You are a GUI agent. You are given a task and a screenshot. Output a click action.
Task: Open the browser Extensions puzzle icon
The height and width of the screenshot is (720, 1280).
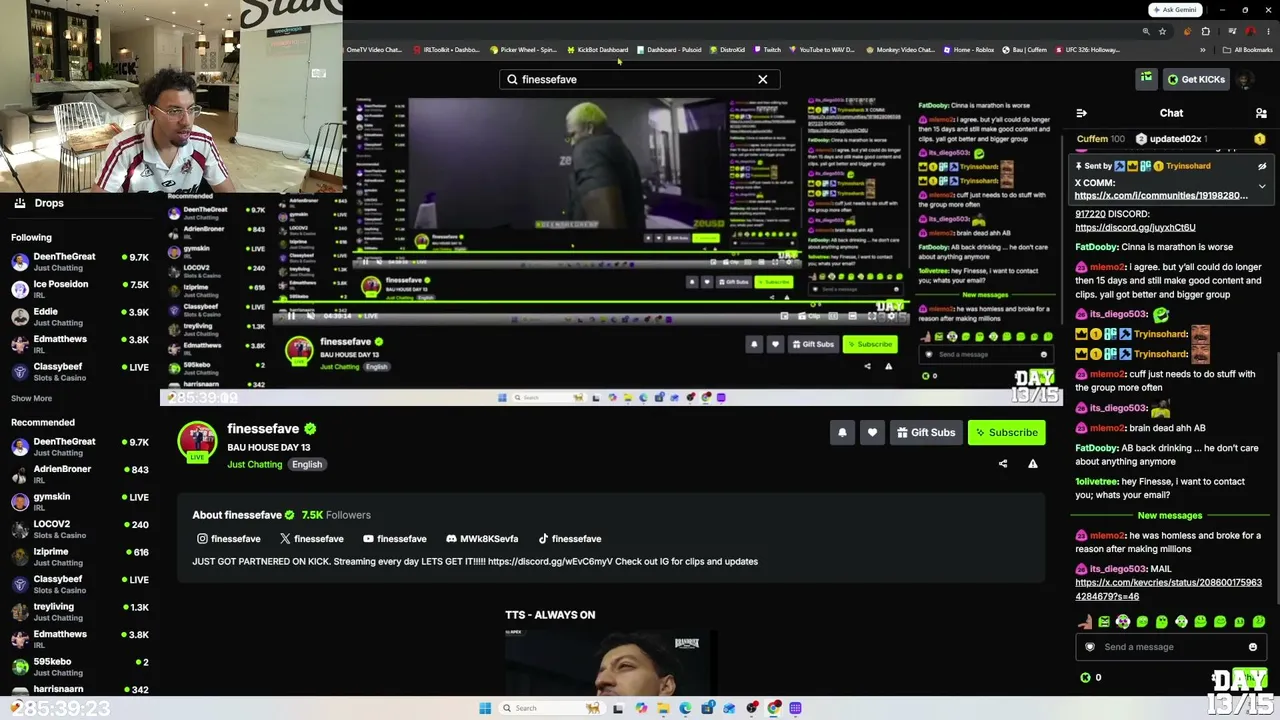tap(1206, 31)
